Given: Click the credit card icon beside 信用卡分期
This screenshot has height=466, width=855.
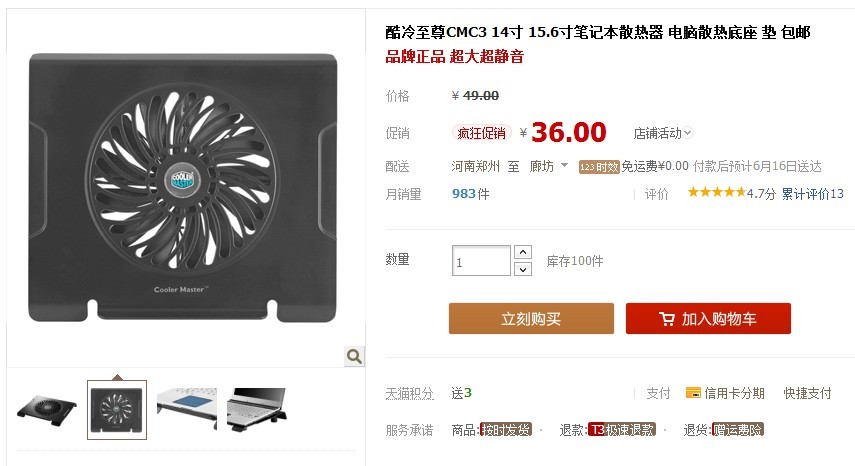Looking at the screenshot, I should point(693,392).
